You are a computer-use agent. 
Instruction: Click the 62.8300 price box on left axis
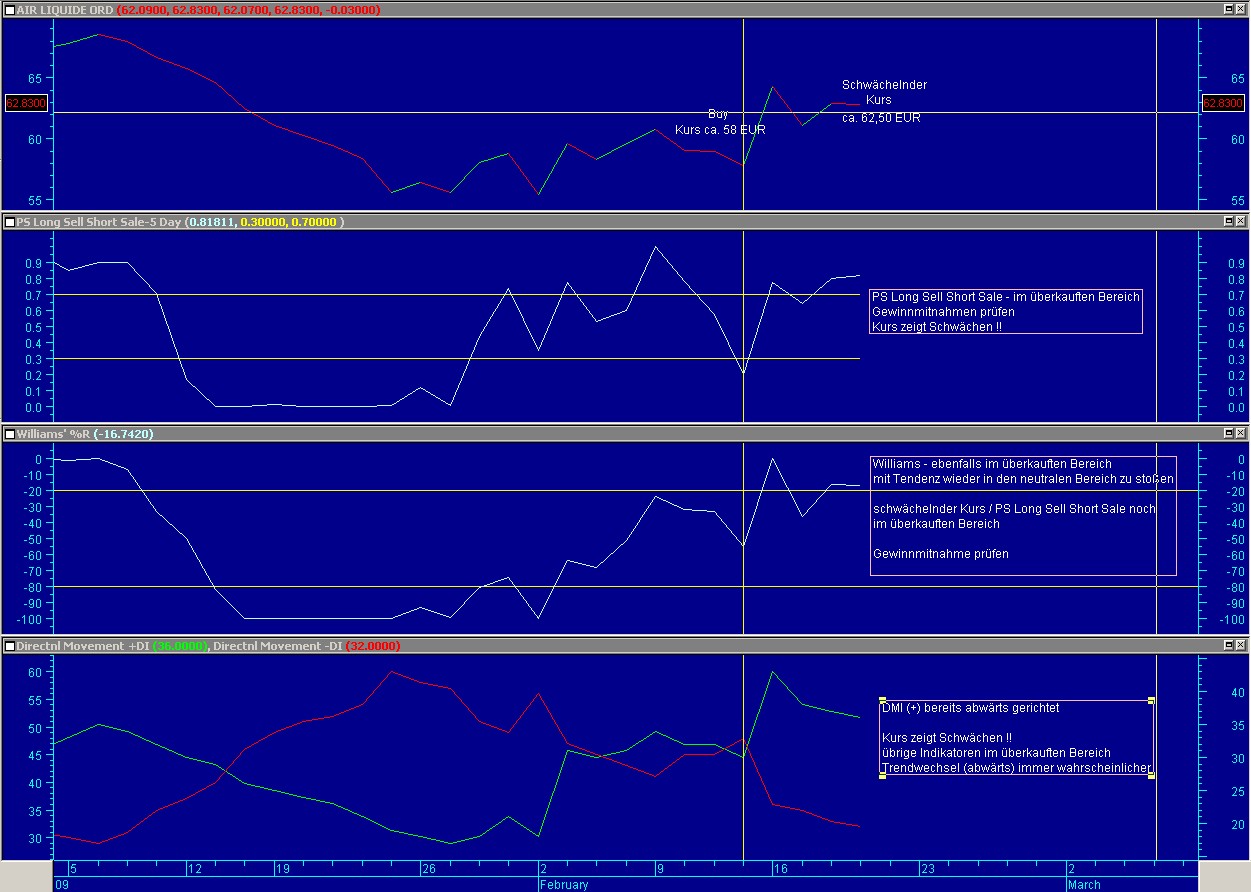click(26, 102)
